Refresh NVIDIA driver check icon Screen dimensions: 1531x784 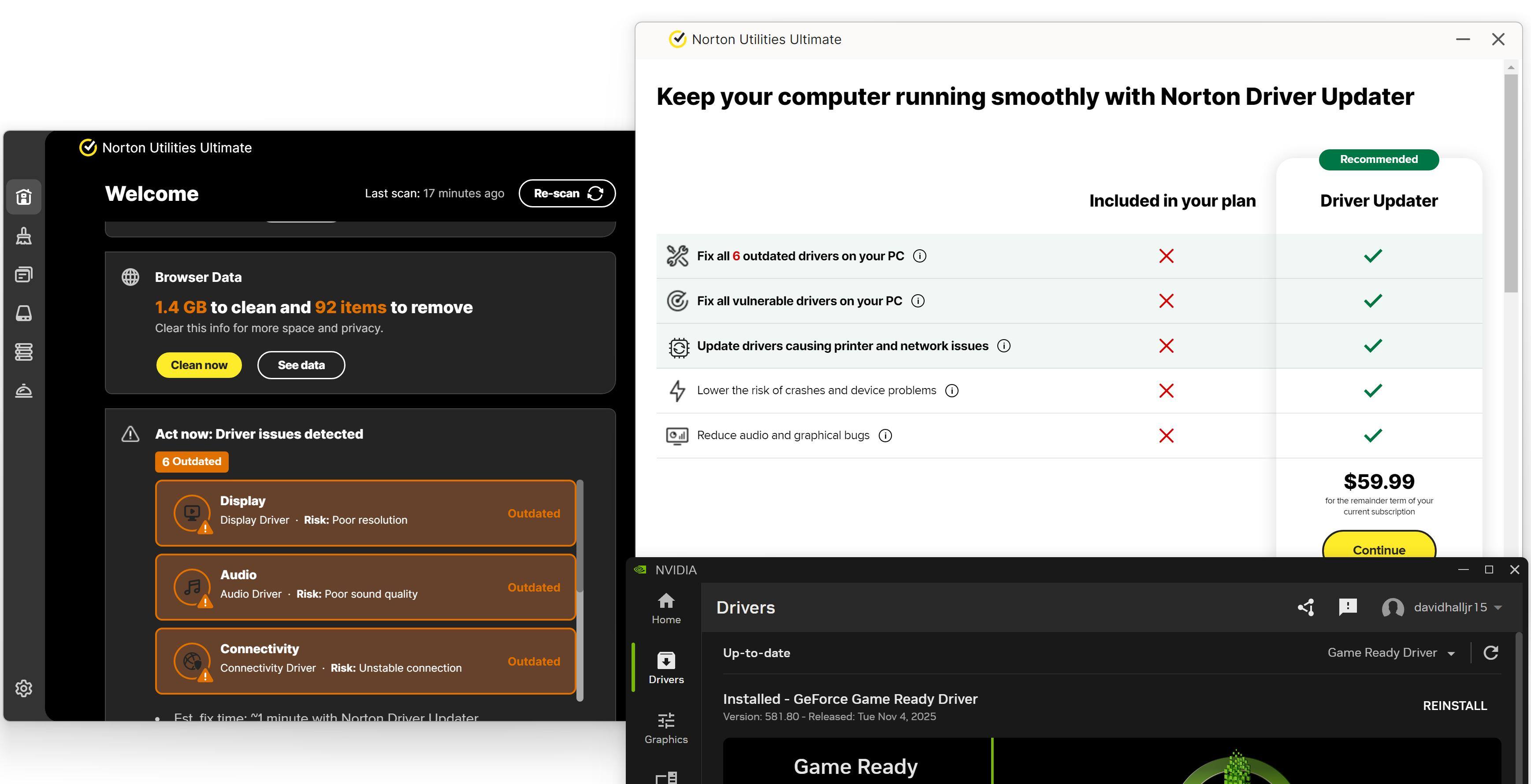pos(1490,653)
